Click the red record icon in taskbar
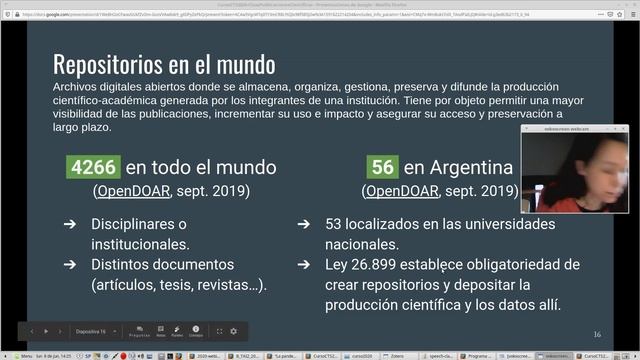This screenshot has height=360, width=640. click(123, 356)
